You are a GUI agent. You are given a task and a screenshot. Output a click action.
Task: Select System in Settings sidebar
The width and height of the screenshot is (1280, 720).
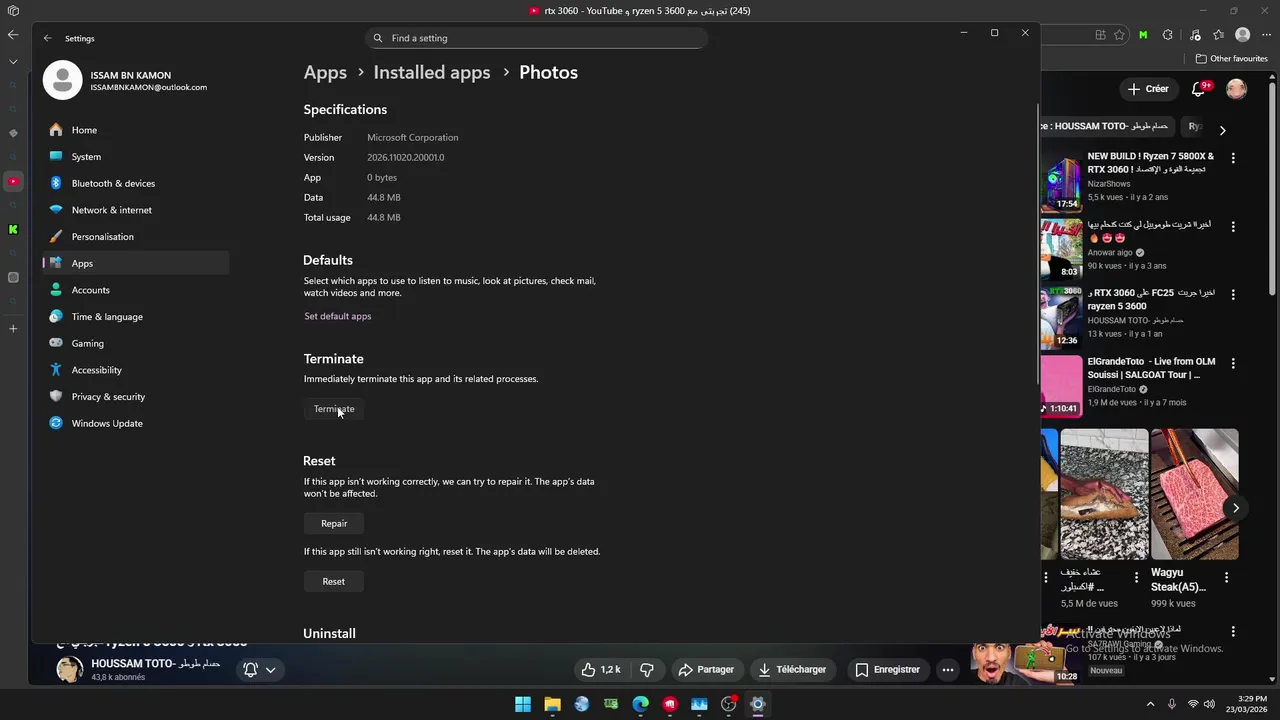tap(136, 157)
